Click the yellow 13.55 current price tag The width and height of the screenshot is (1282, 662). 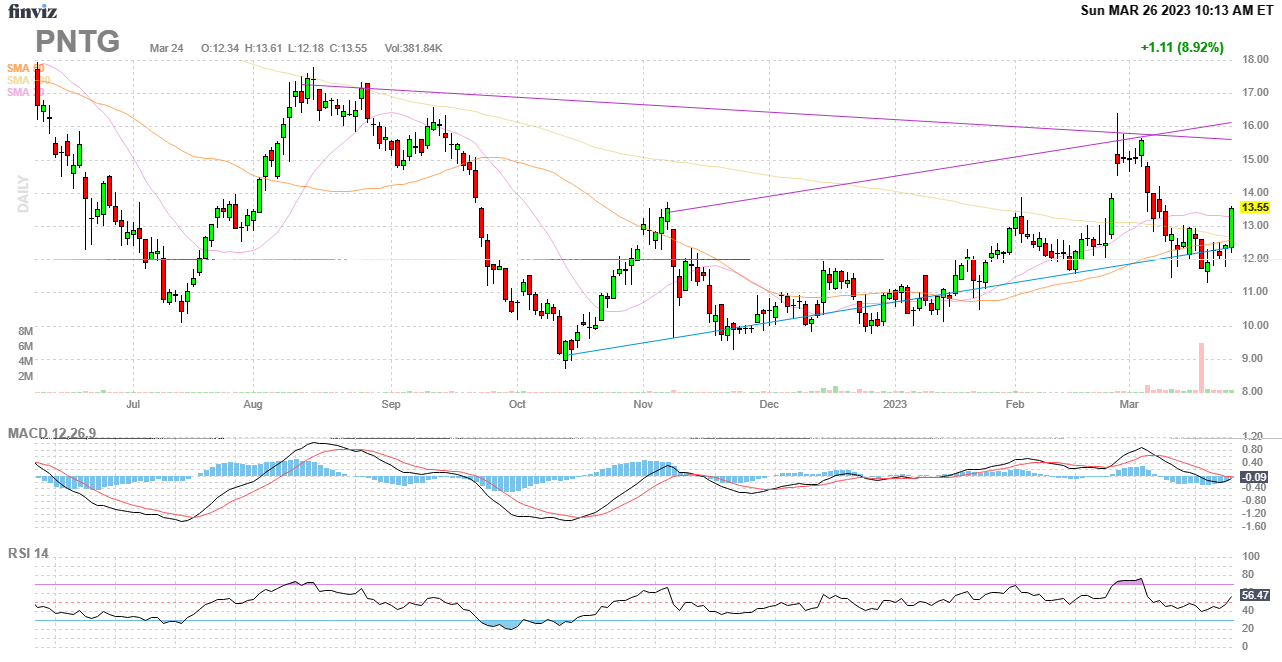1254,207
